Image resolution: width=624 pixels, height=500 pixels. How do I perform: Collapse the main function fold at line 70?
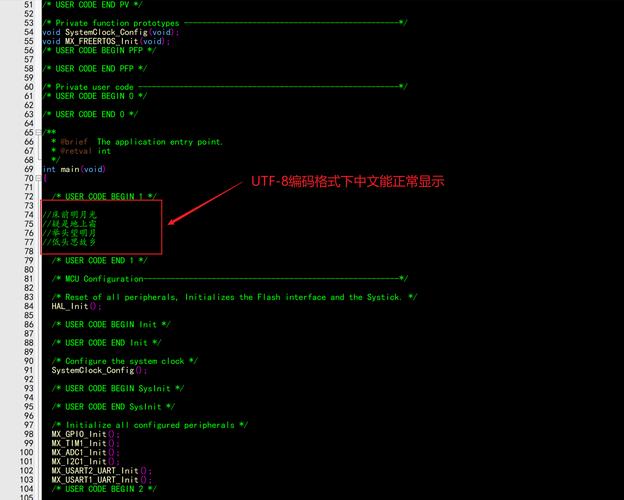38,178
